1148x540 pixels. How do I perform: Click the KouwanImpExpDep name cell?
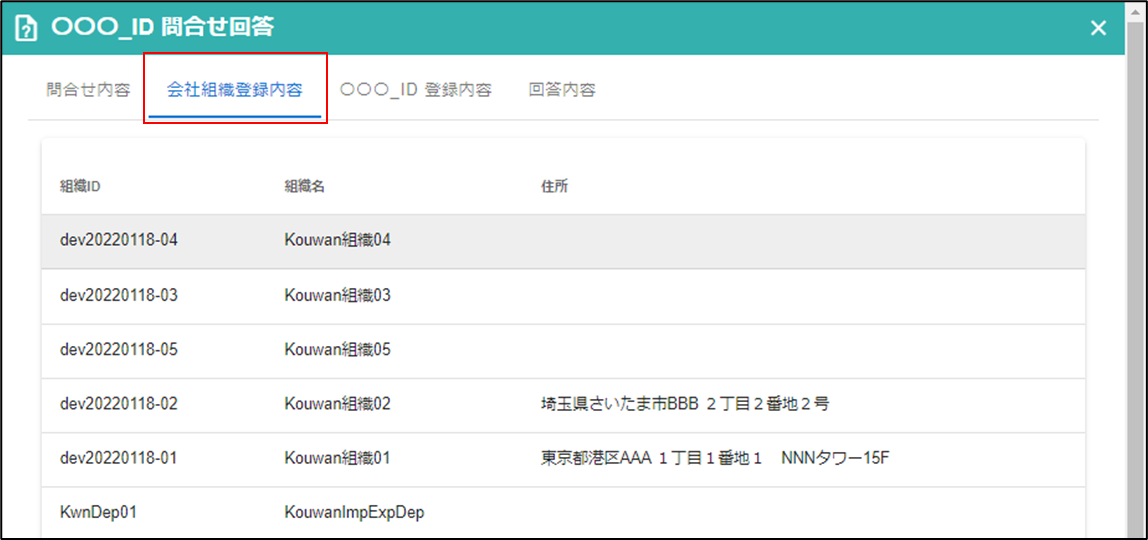tap(354, 512)
